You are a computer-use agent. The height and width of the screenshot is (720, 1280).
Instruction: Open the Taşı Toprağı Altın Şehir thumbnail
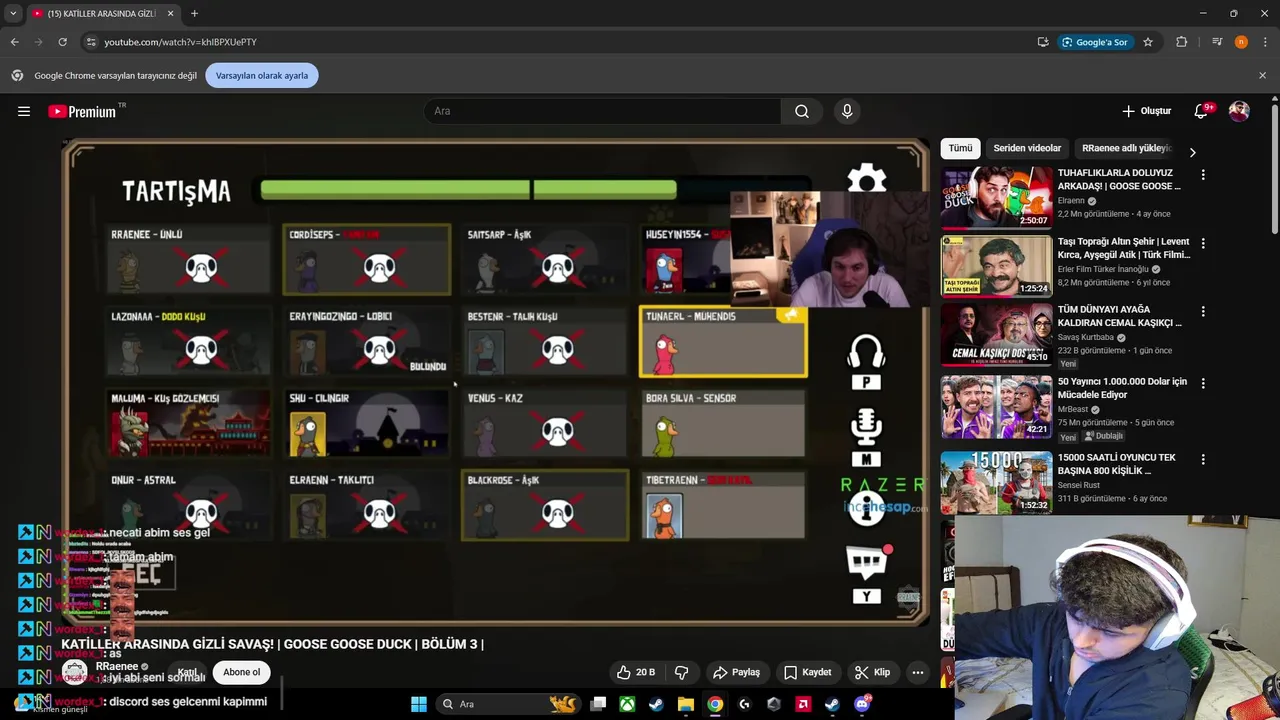pos(996,266)
